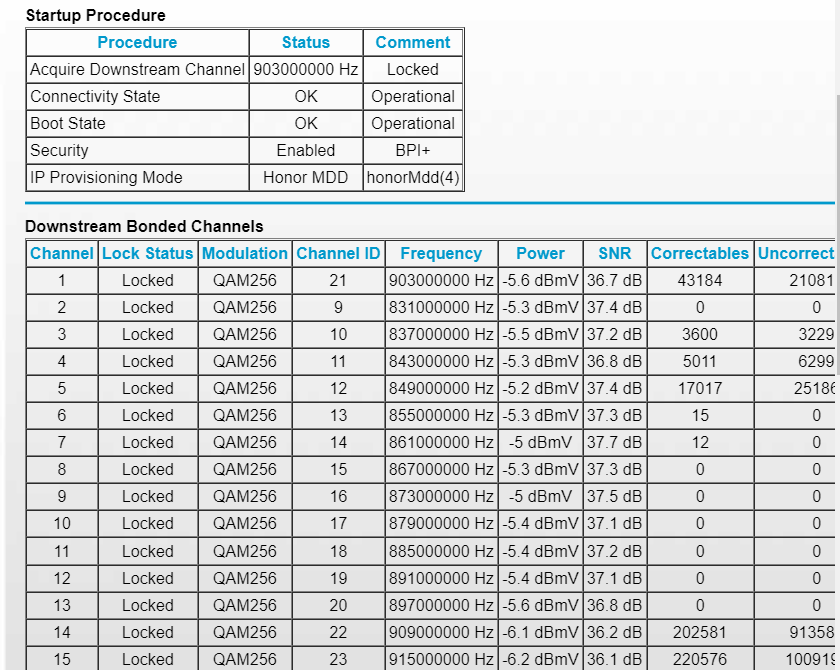This screenshot has width=840, height=670.
Task: Click the Connectivity State label
Action: click(x=95, y=96)
